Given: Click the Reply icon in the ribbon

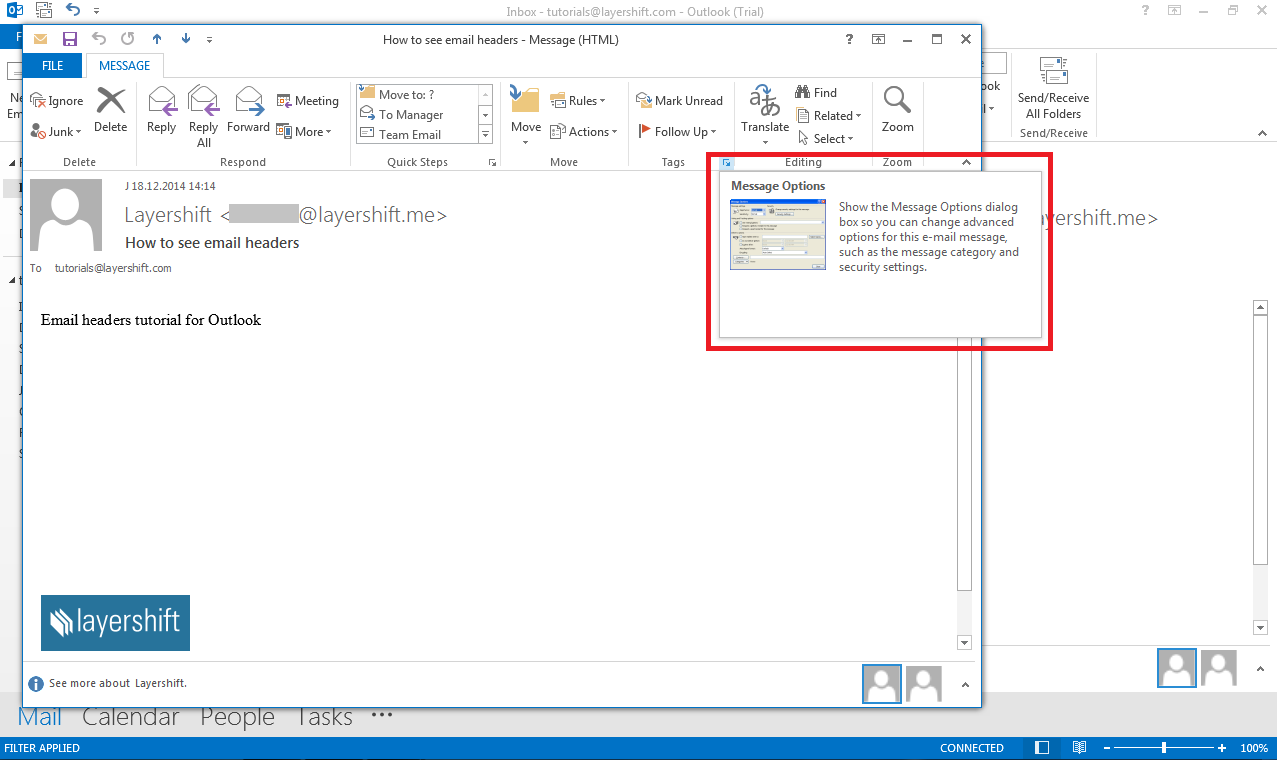Looking at the screenshot, I should pyautogui.click(x=161, y=108).
